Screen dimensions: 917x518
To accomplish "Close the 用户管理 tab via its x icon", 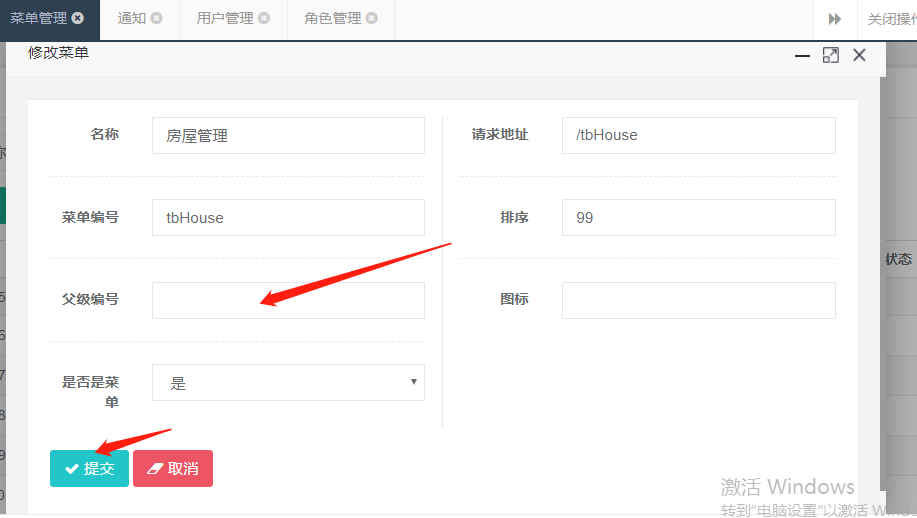I will (x=264, y=18).
